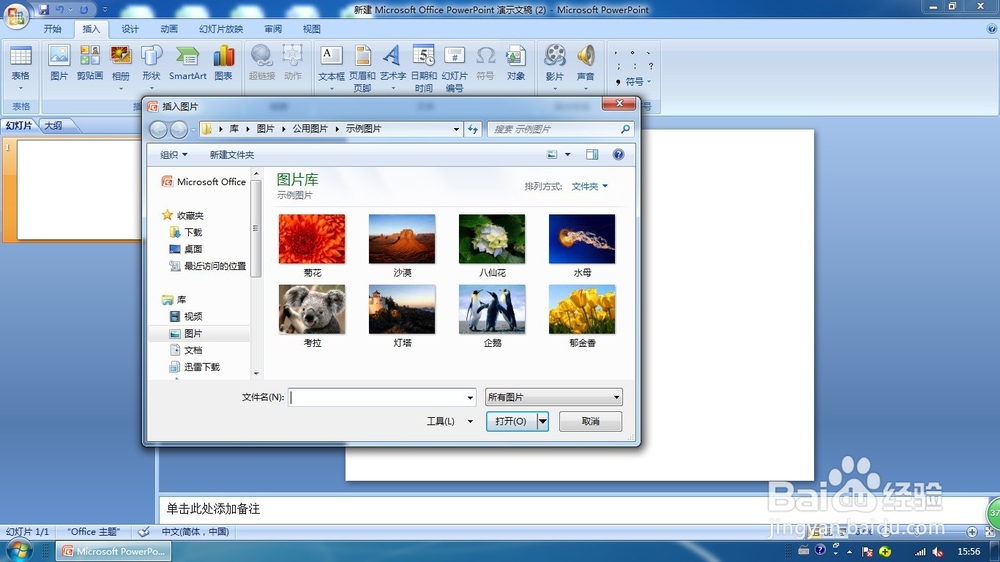Click refresh button beside address bar
This screenshot has height=562, width=1000.
coord(473,129)
